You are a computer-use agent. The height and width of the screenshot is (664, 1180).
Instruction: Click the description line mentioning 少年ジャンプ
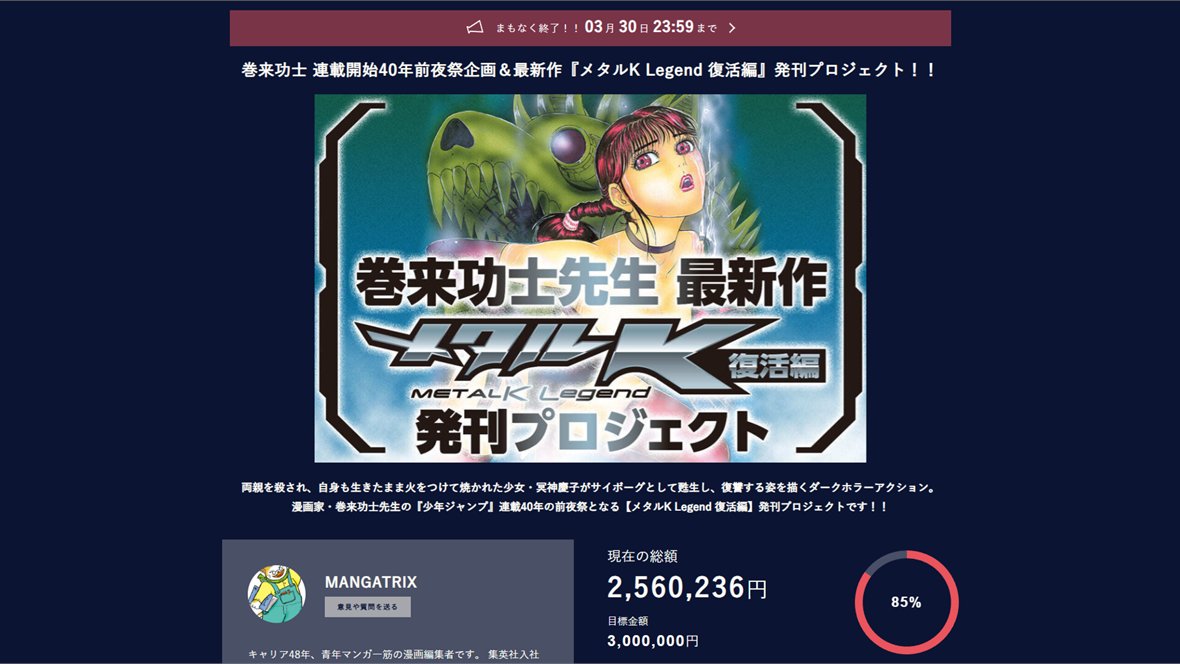[590, 507]
